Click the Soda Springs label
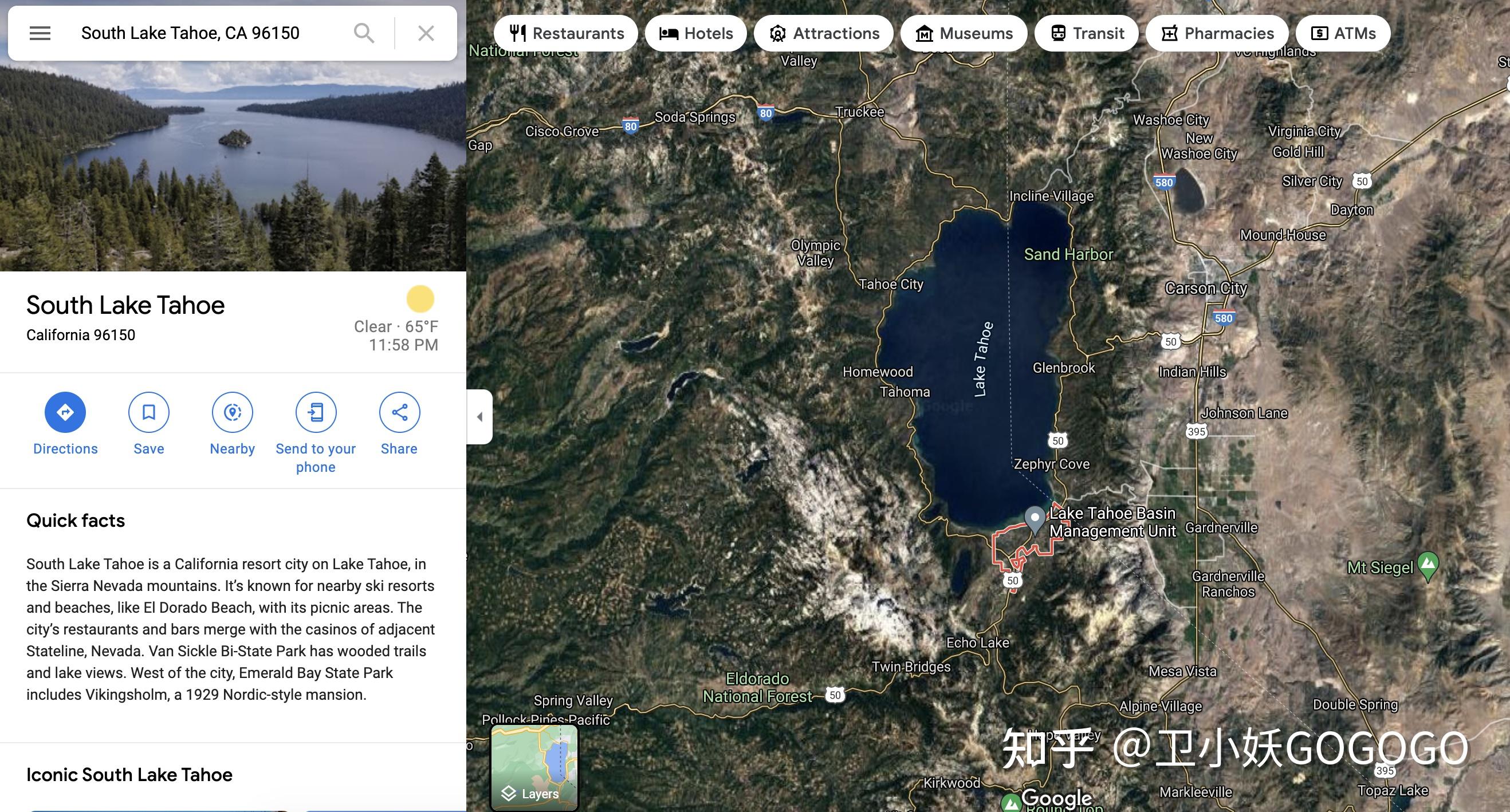The image size is (1510, 812). click(695, 117)
